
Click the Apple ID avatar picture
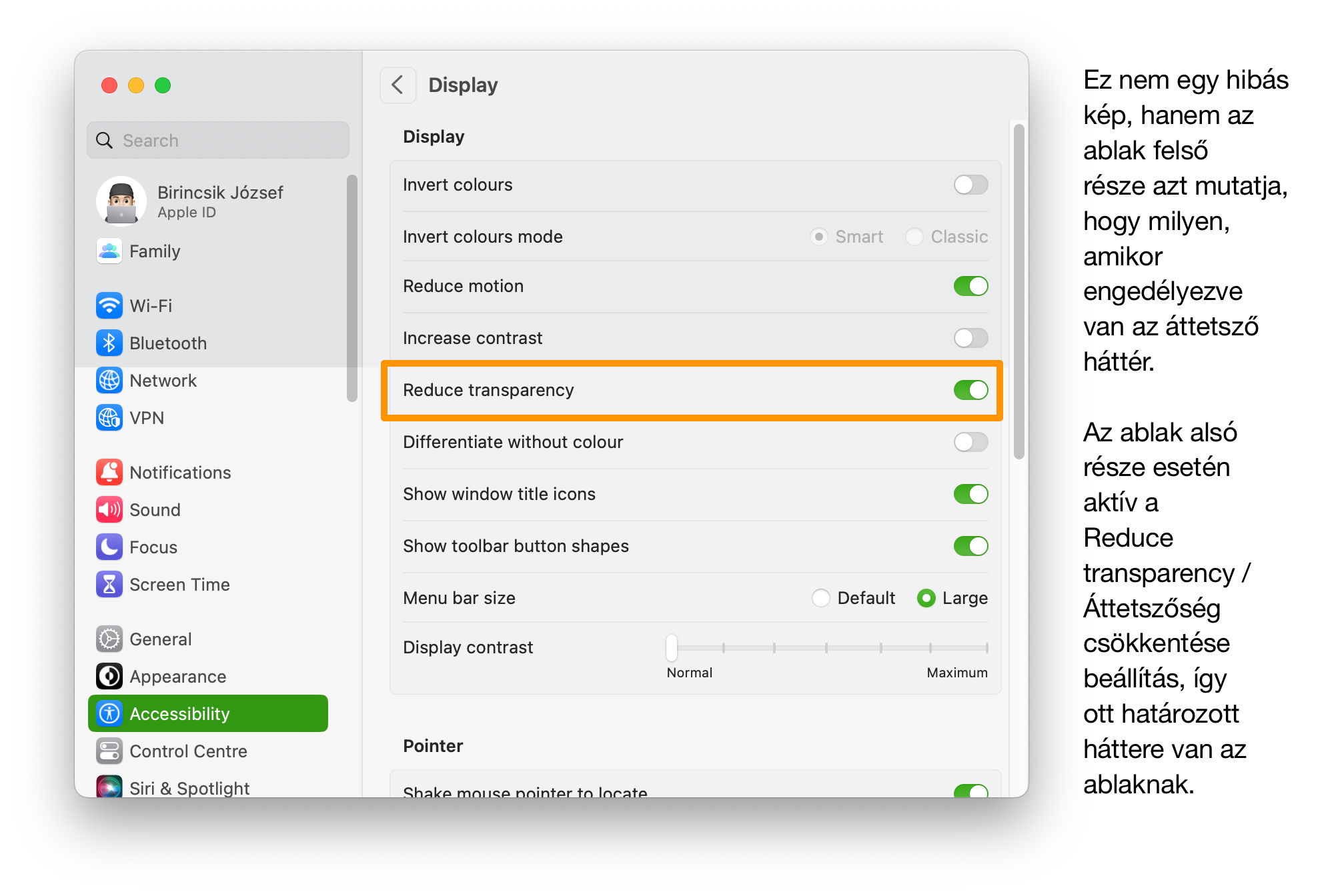[x=121, y=201]
